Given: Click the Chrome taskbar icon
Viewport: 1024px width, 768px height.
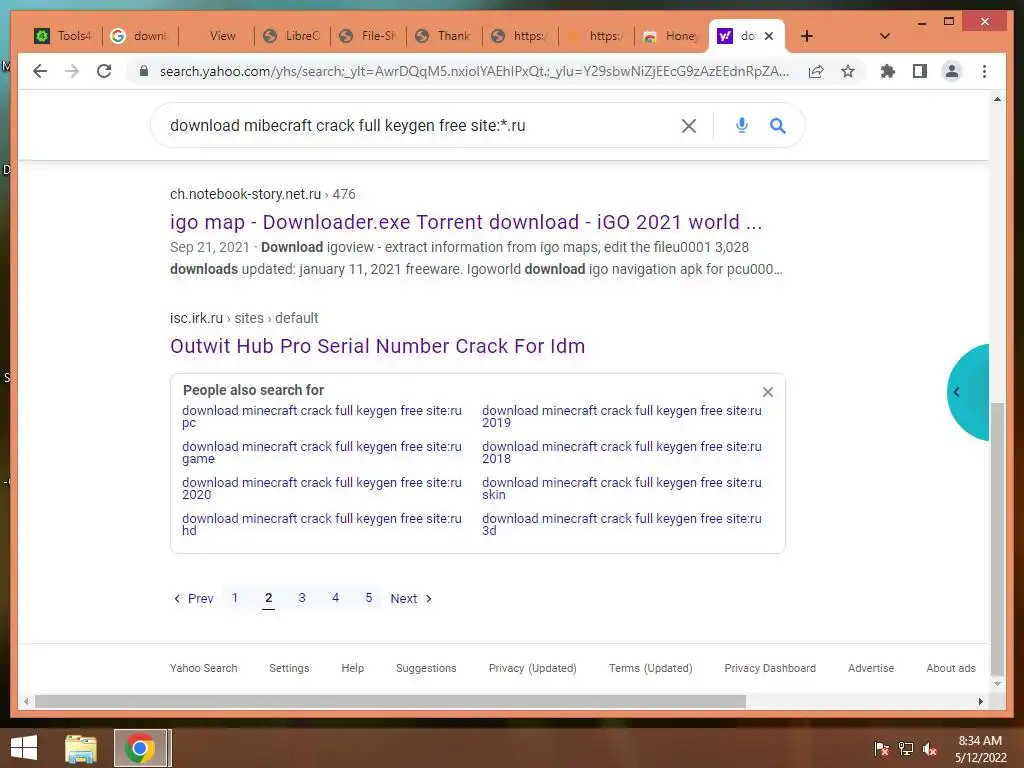Looking at the screenshot, I should click(x=140, y=748).
